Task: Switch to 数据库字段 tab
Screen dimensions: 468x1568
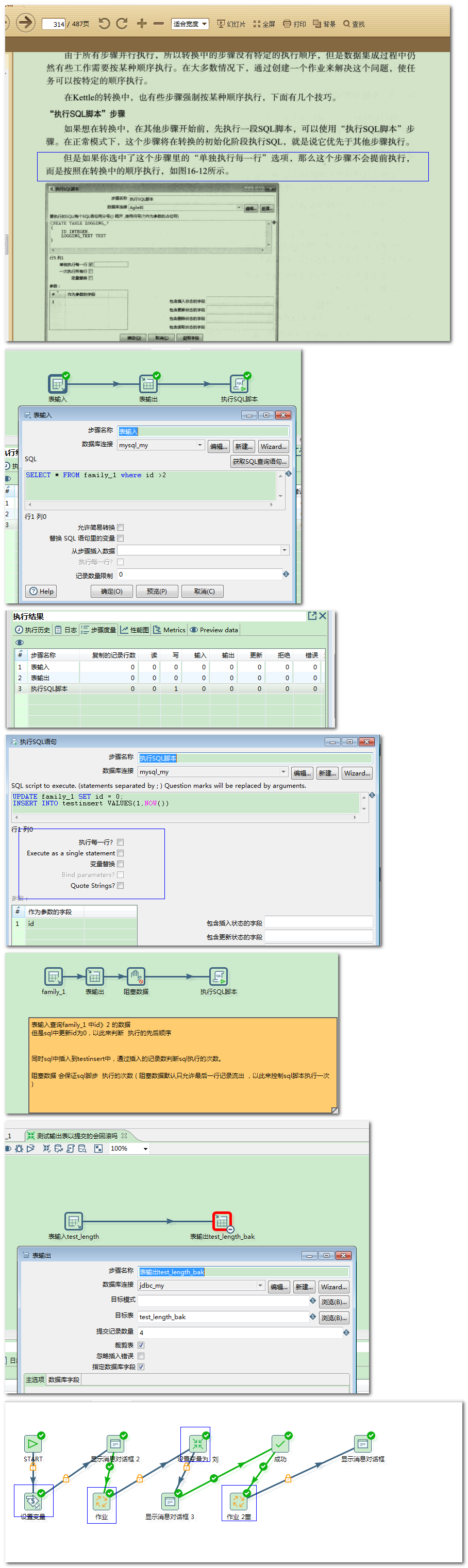Action: [64, 1379]
